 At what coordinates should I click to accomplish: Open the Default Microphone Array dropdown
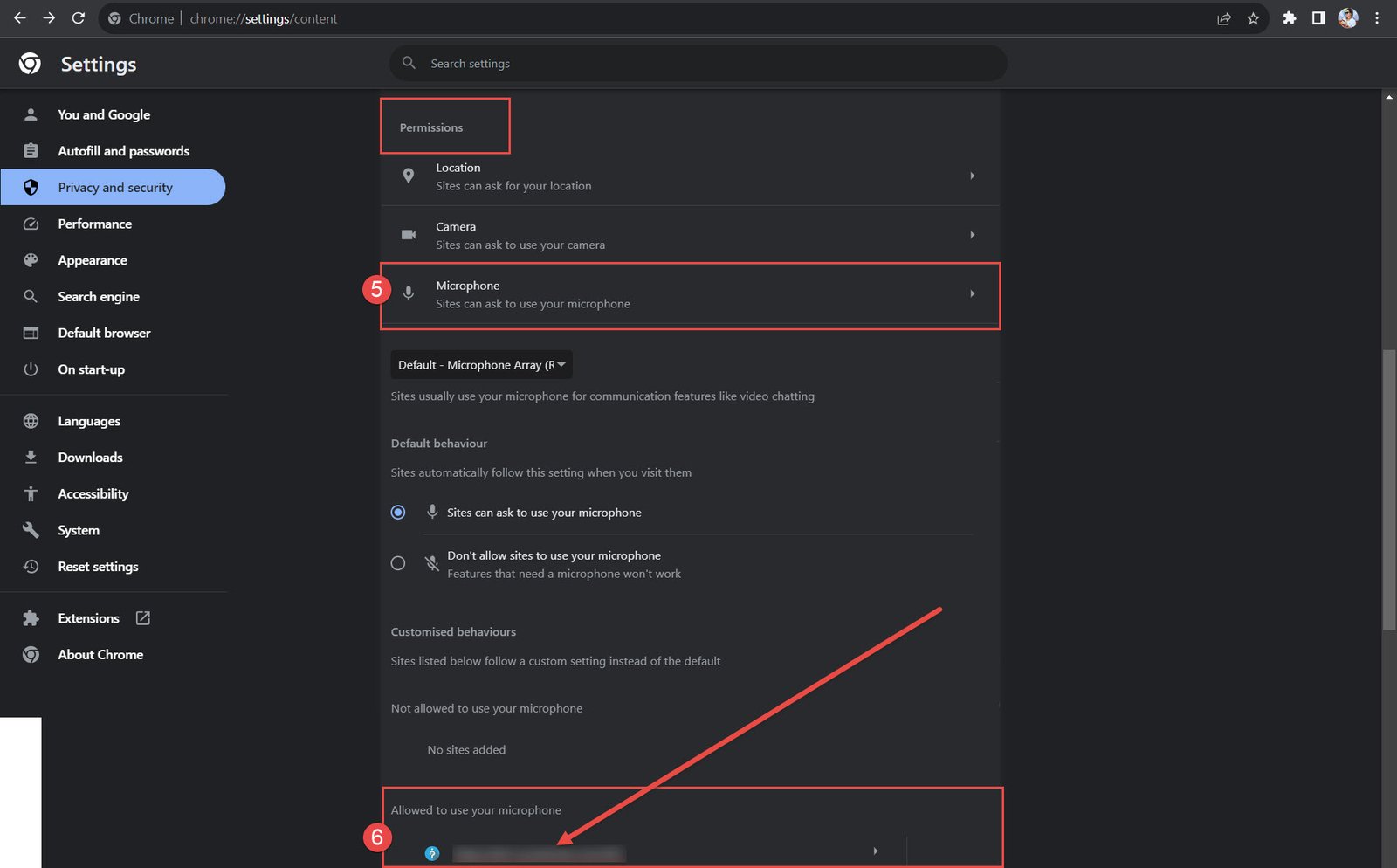(481, 365)
